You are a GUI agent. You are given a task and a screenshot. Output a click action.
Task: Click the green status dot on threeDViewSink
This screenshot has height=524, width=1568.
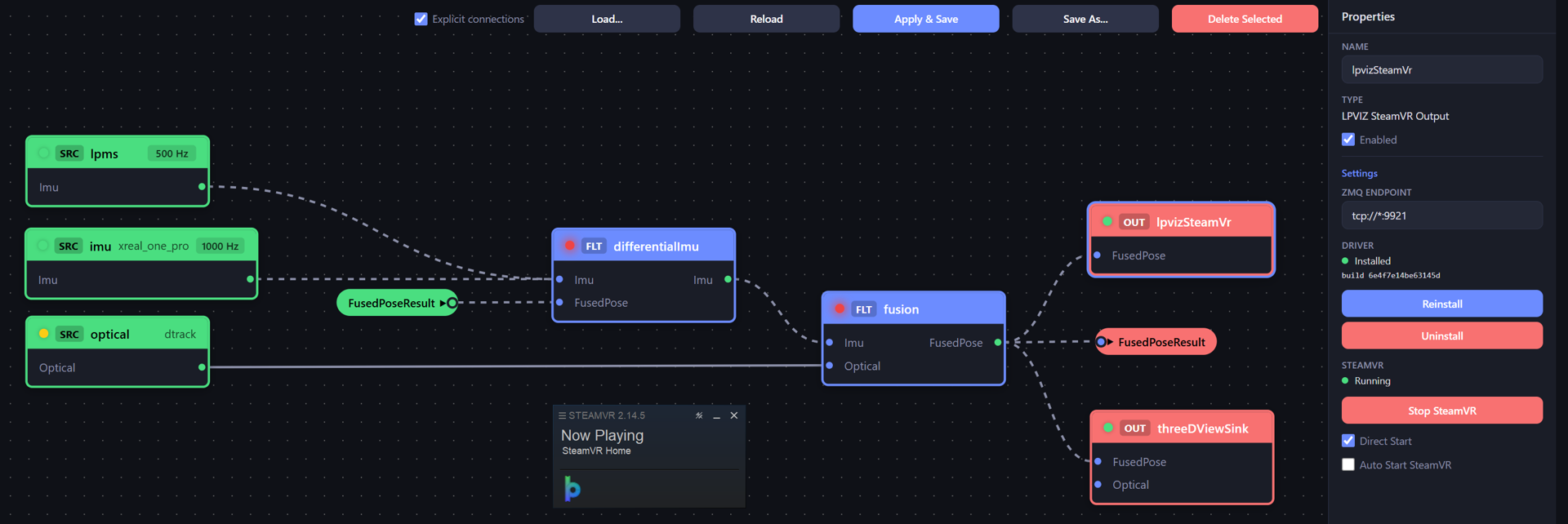coord(1108,427)
